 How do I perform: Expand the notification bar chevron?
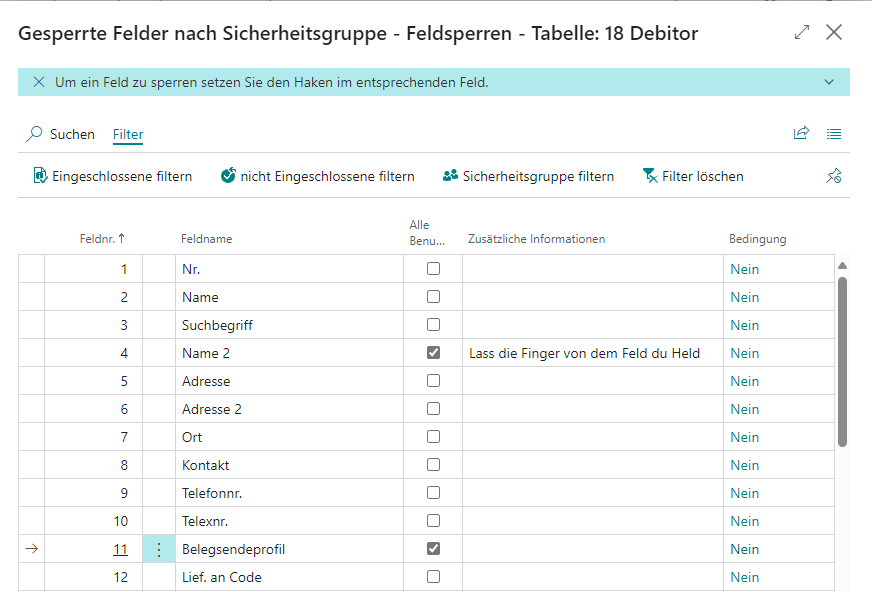pos(828,82)
